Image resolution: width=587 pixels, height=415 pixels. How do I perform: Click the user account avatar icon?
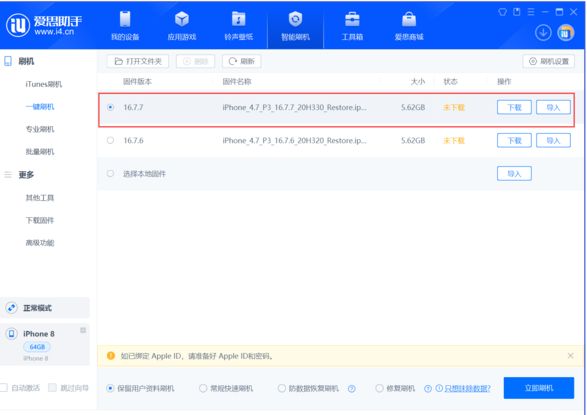tap(566, 33)
